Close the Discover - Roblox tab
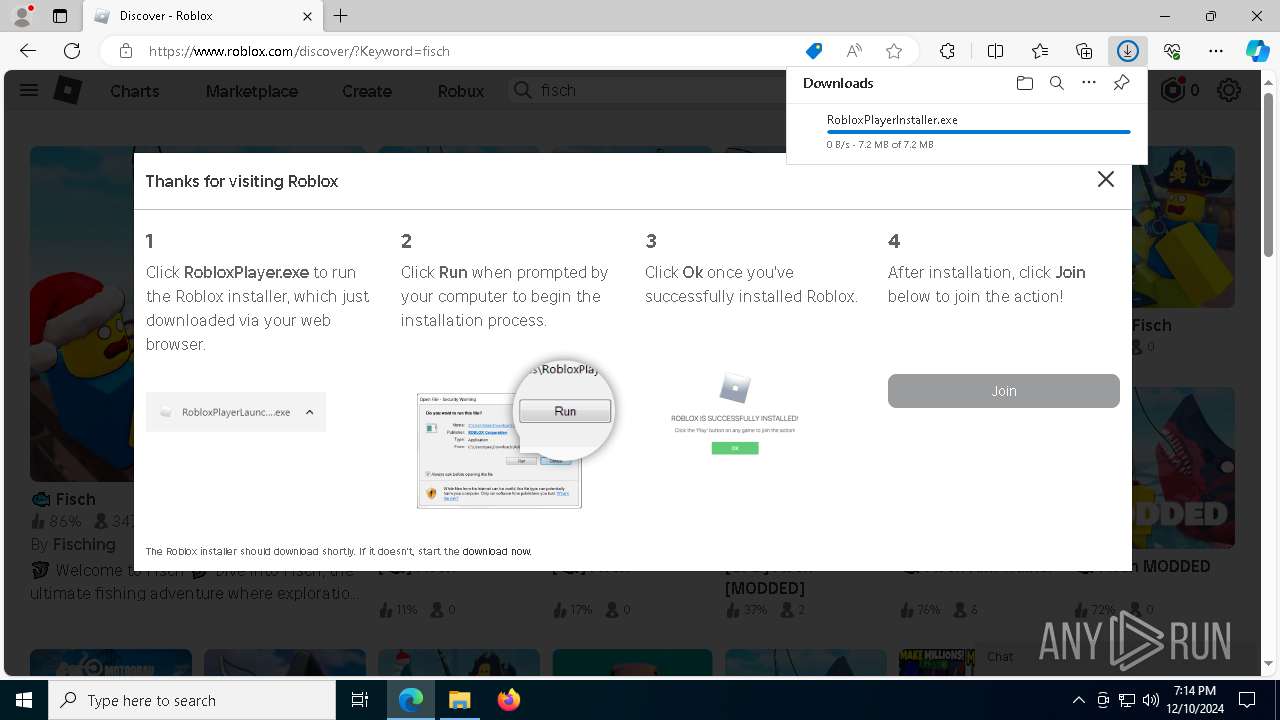The image size is (1280, 720). (308, 16)
